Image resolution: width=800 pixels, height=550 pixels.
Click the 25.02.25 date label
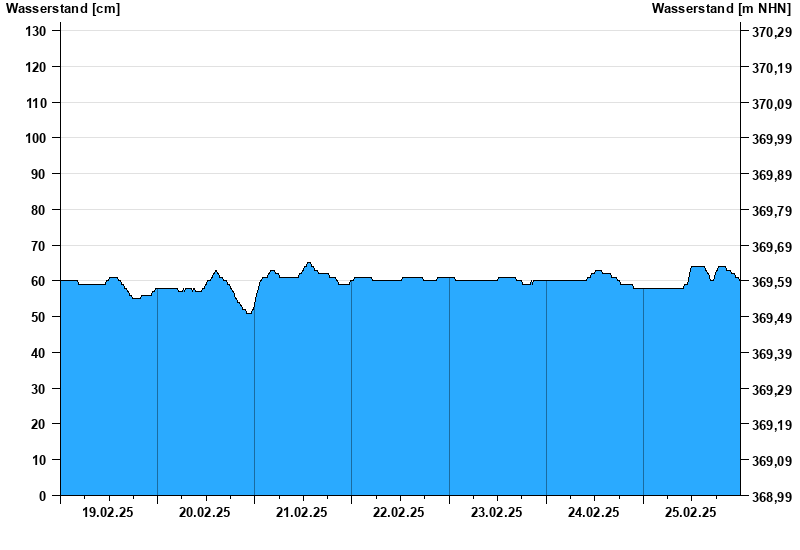click(x=690, y=512)
